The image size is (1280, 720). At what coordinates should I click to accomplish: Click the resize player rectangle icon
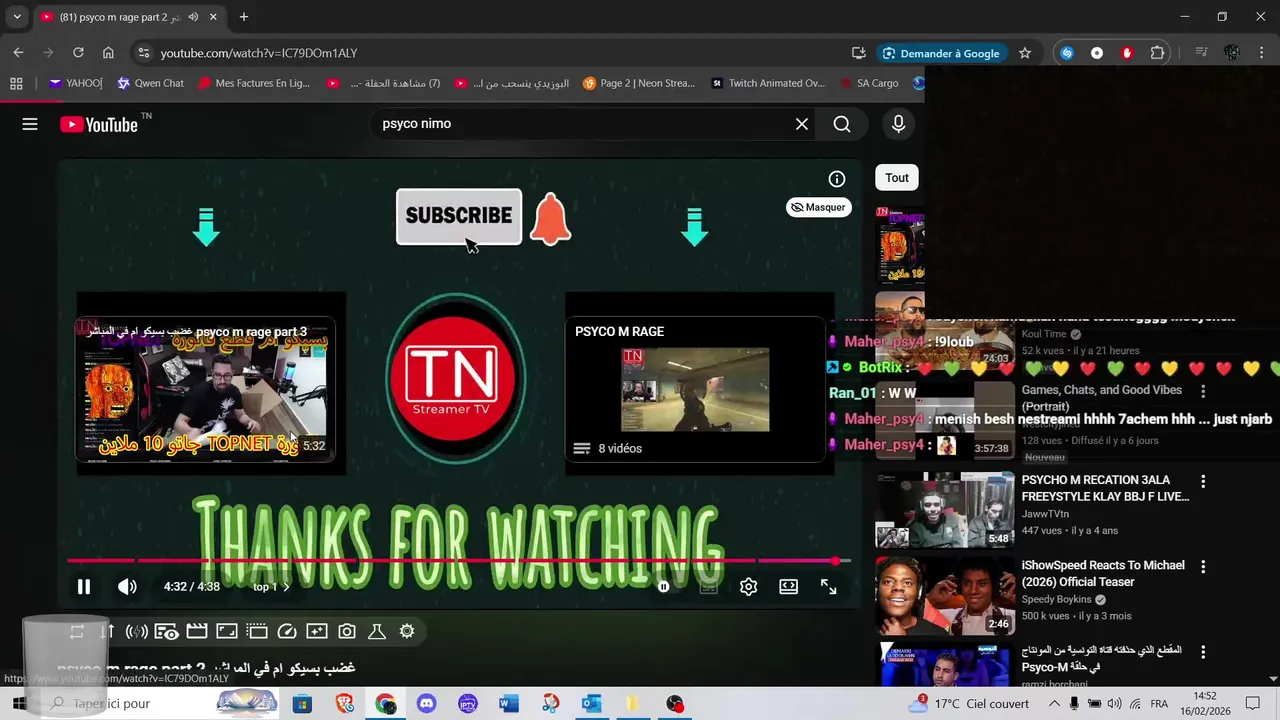(x=227, y=631)
